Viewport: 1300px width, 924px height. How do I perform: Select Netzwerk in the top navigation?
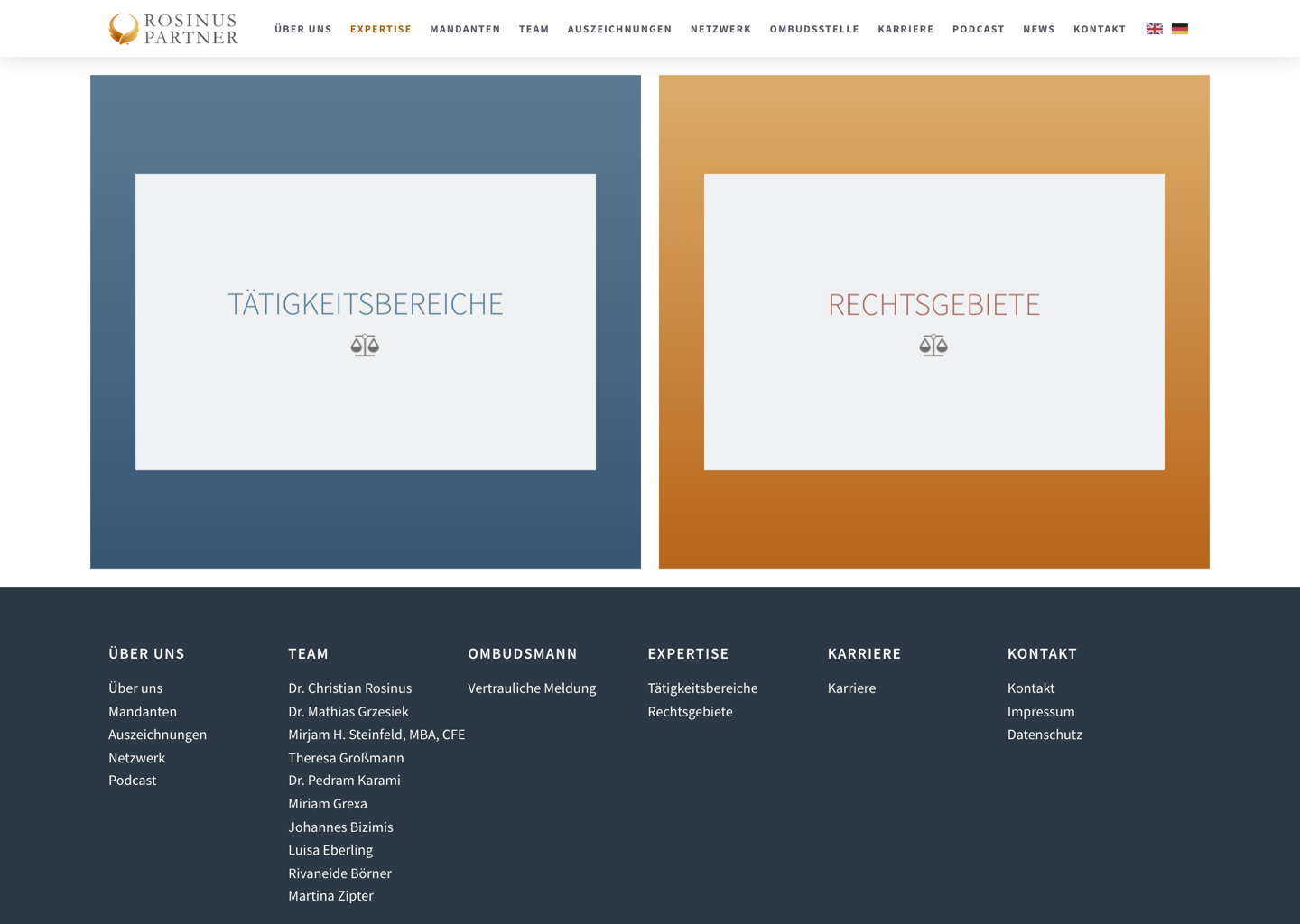coord(720,29)
